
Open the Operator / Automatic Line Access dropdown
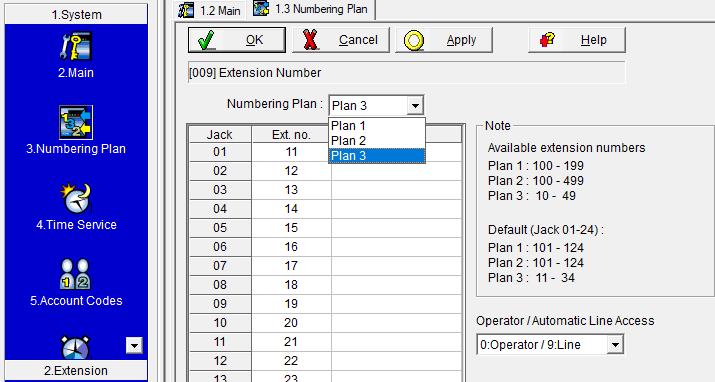615,345
